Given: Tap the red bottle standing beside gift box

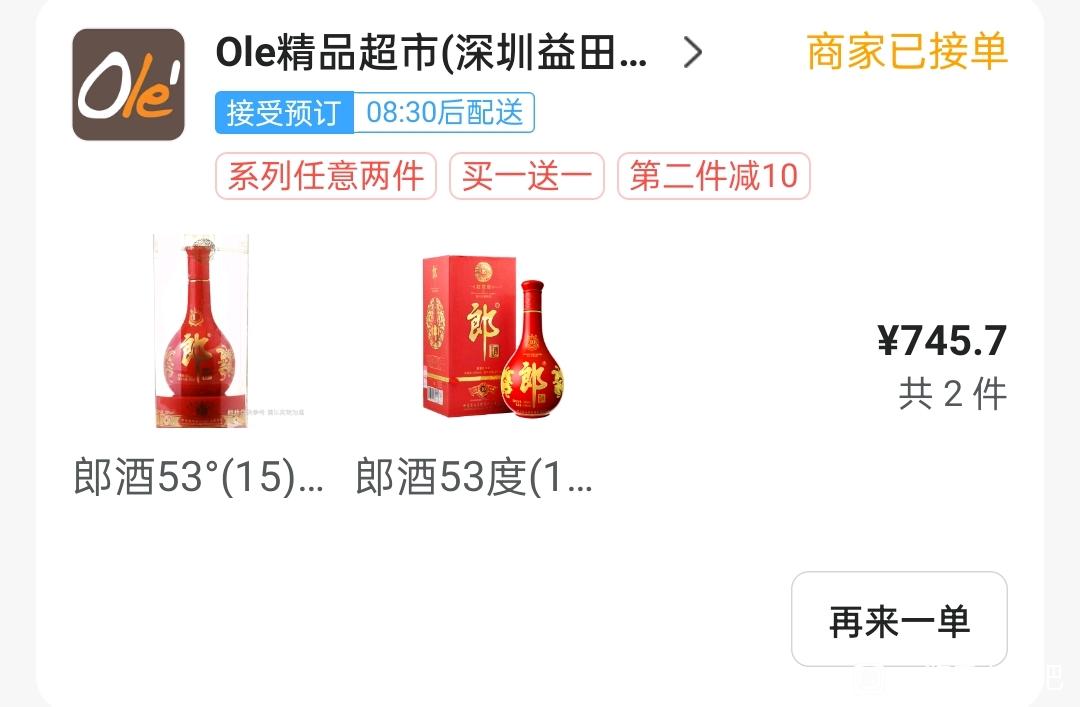Looking at the screenshot, I should [x=533, y=348].
